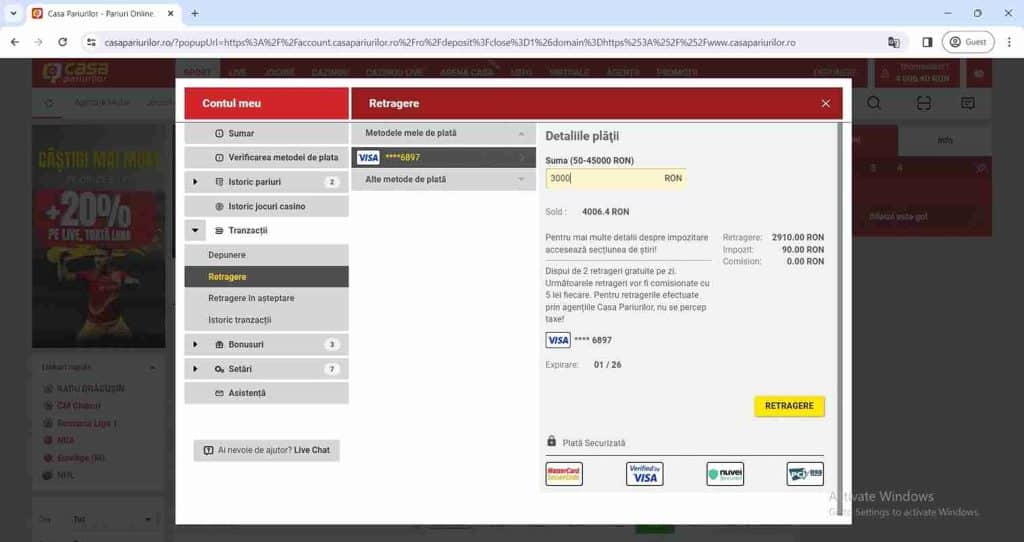Open Asistență menu entry
The image size is (1024, 542).
pos(266,393)
